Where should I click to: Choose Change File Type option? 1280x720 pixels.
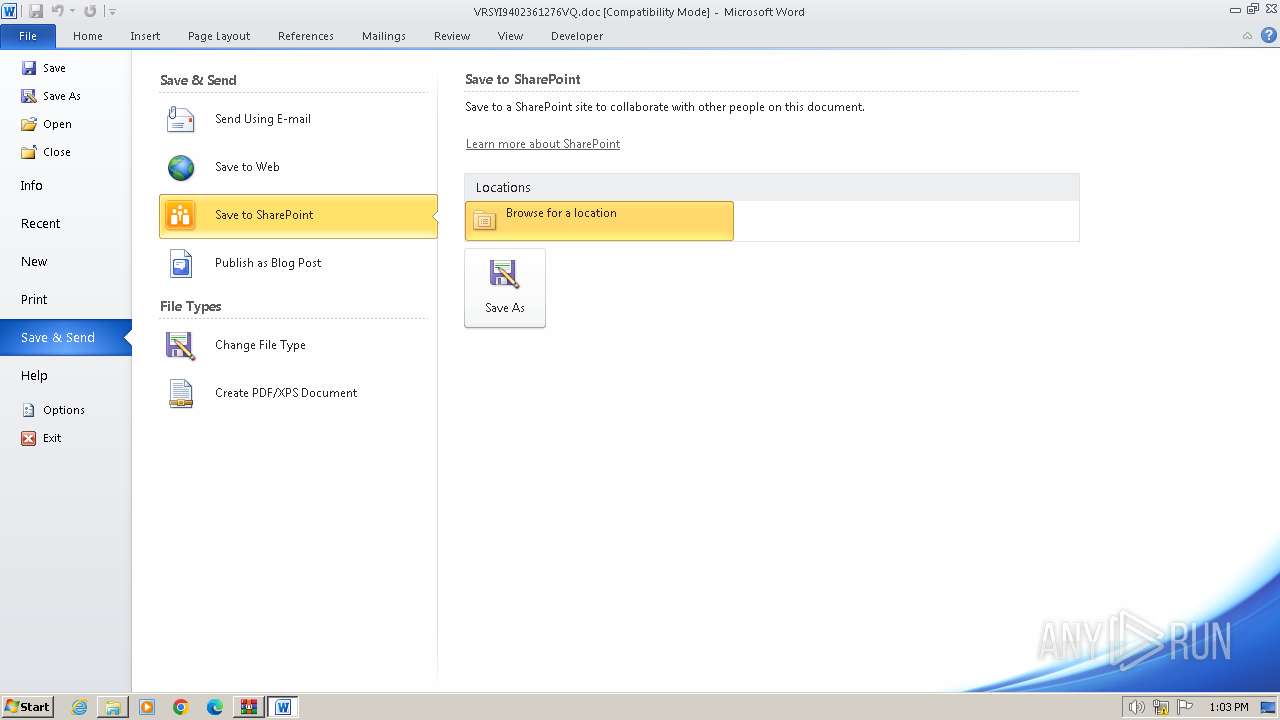[x=298, y=345]
